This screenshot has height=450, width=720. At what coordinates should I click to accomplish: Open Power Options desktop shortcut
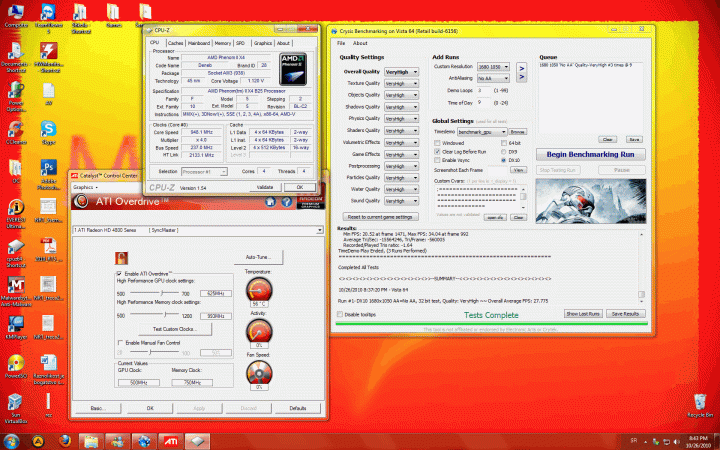pos(16,96)
